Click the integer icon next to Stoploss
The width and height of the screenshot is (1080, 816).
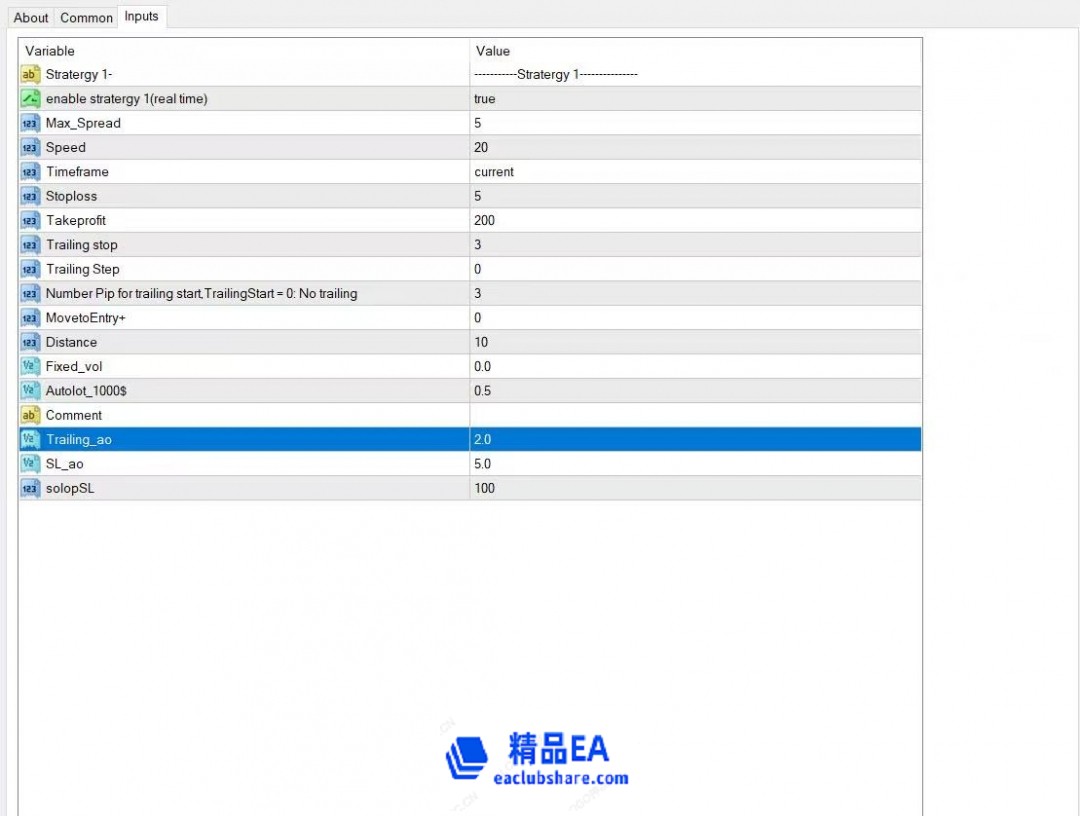30,196
